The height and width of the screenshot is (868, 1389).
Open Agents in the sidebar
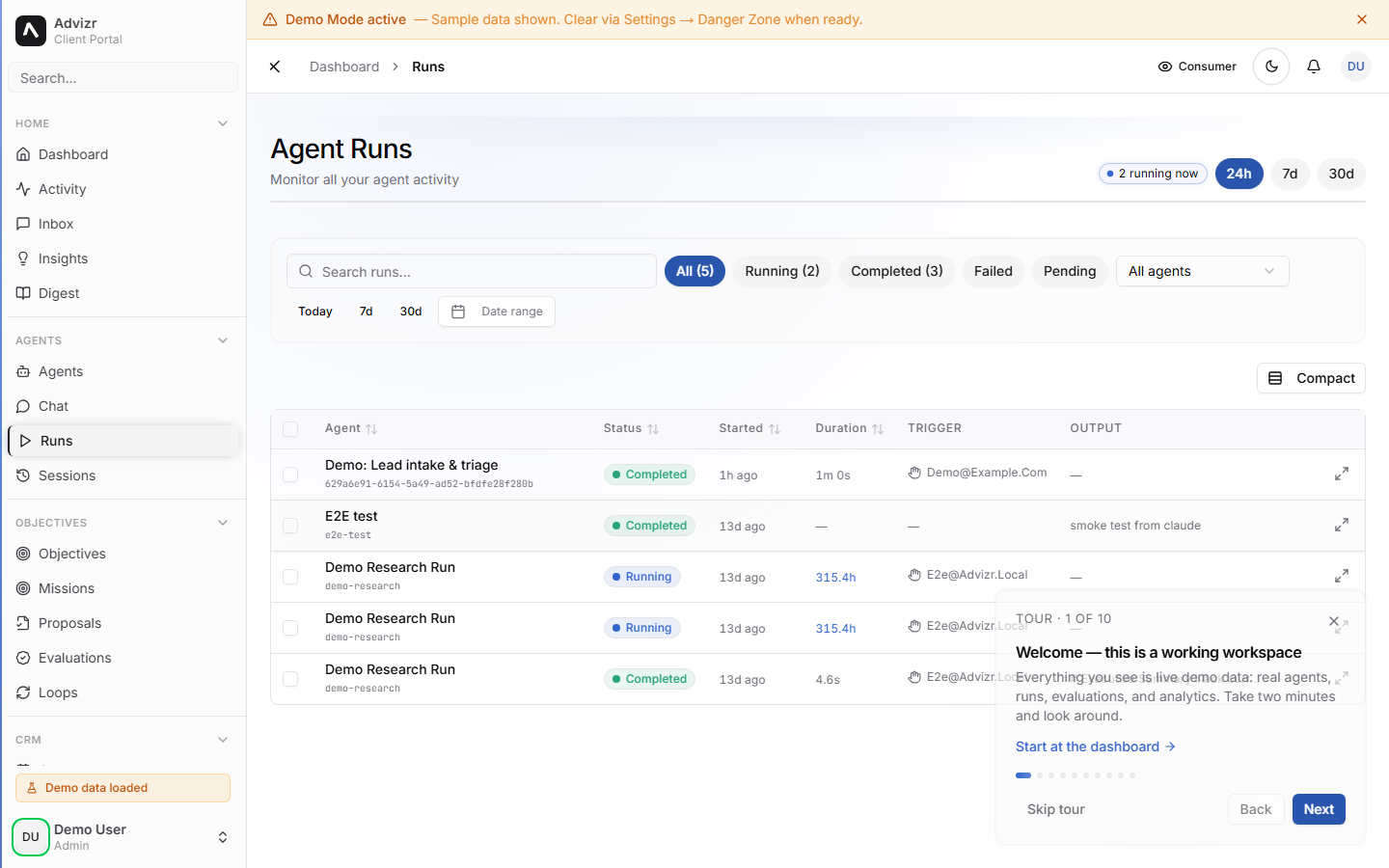[123, 371]
